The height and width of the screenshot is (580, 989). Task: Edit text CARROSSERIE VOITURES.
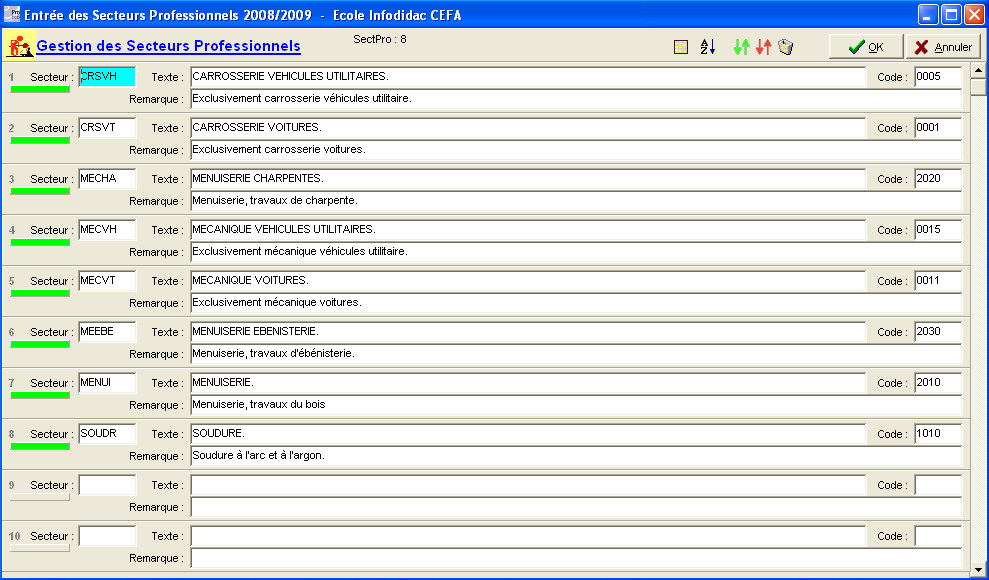[528, 128]
